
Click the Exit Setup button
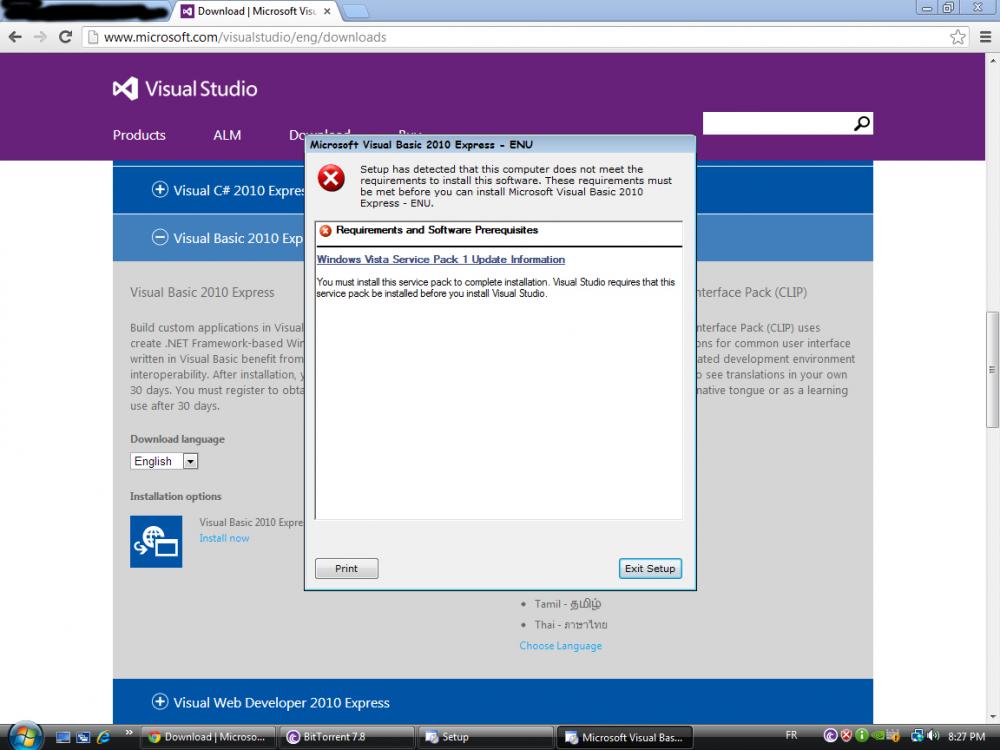pyautogui.click(x=650, y=568)
